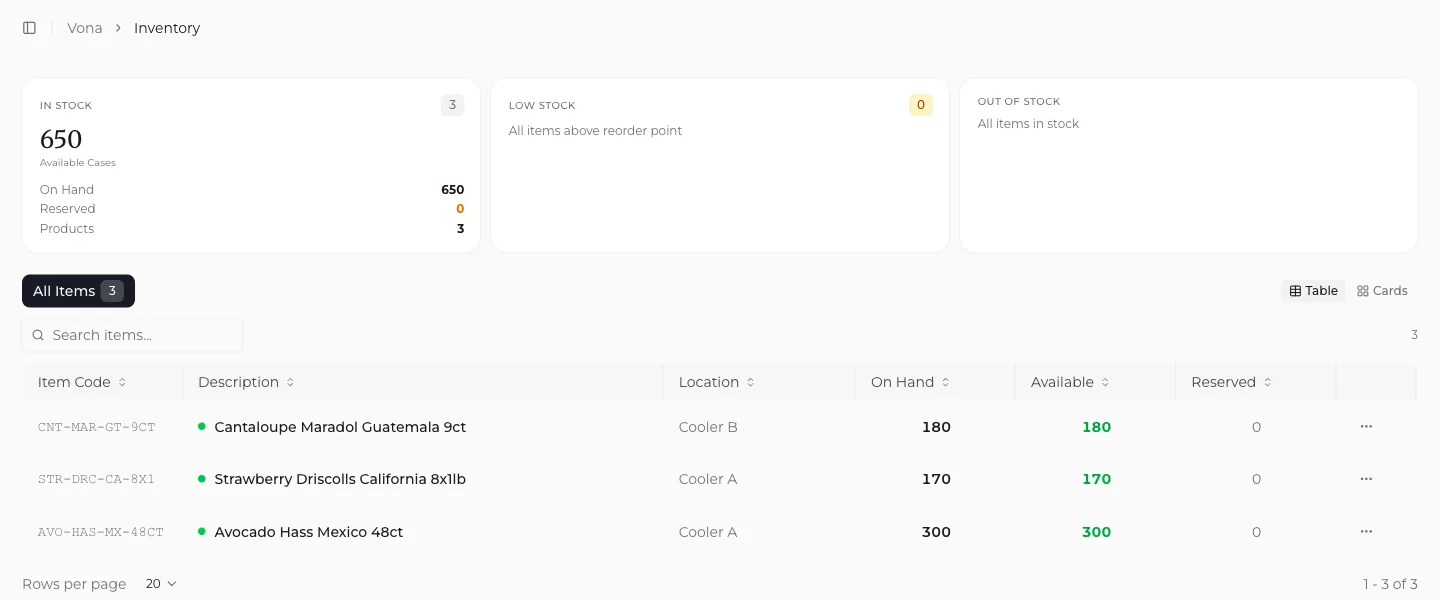Open the In Stock summary card
The width and height of the screenshot is (1440, 600).
(x=251, y=165)
